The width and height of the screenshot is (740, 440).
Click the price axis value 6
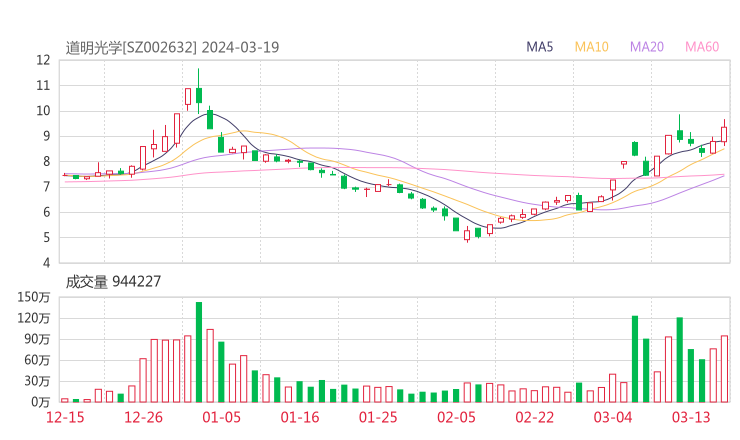pos(46,212)
